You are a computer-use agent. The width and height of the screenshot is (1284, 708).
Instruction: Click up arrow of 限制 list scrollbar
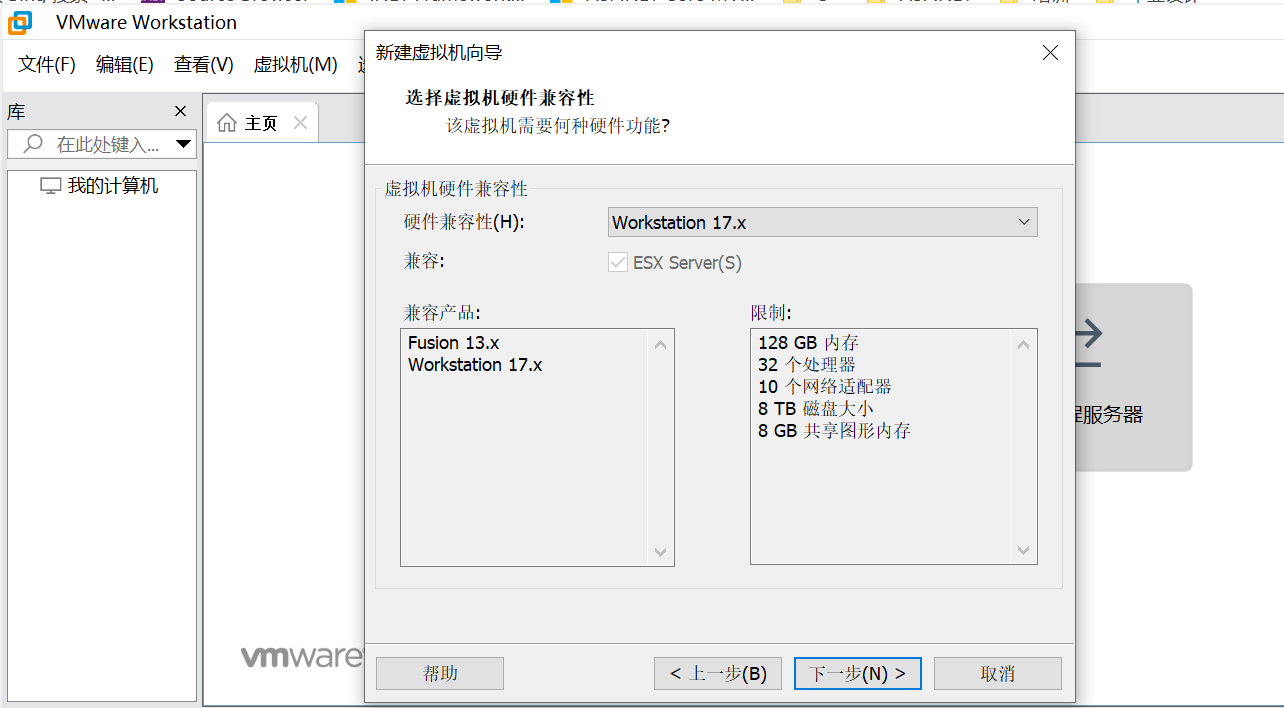point(1023,345)
